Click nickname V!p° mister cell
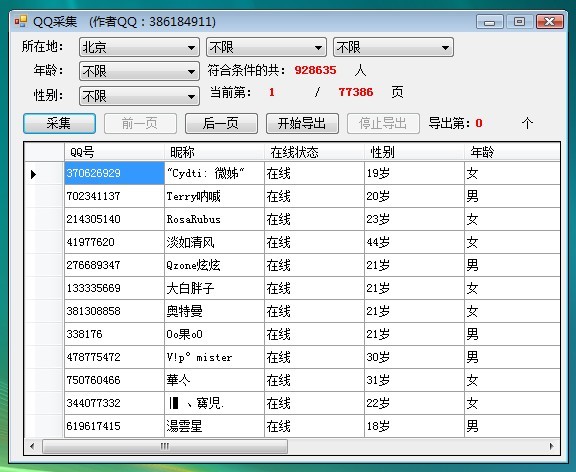Screen dimensions: 576x472 click(x=215, y=357)
